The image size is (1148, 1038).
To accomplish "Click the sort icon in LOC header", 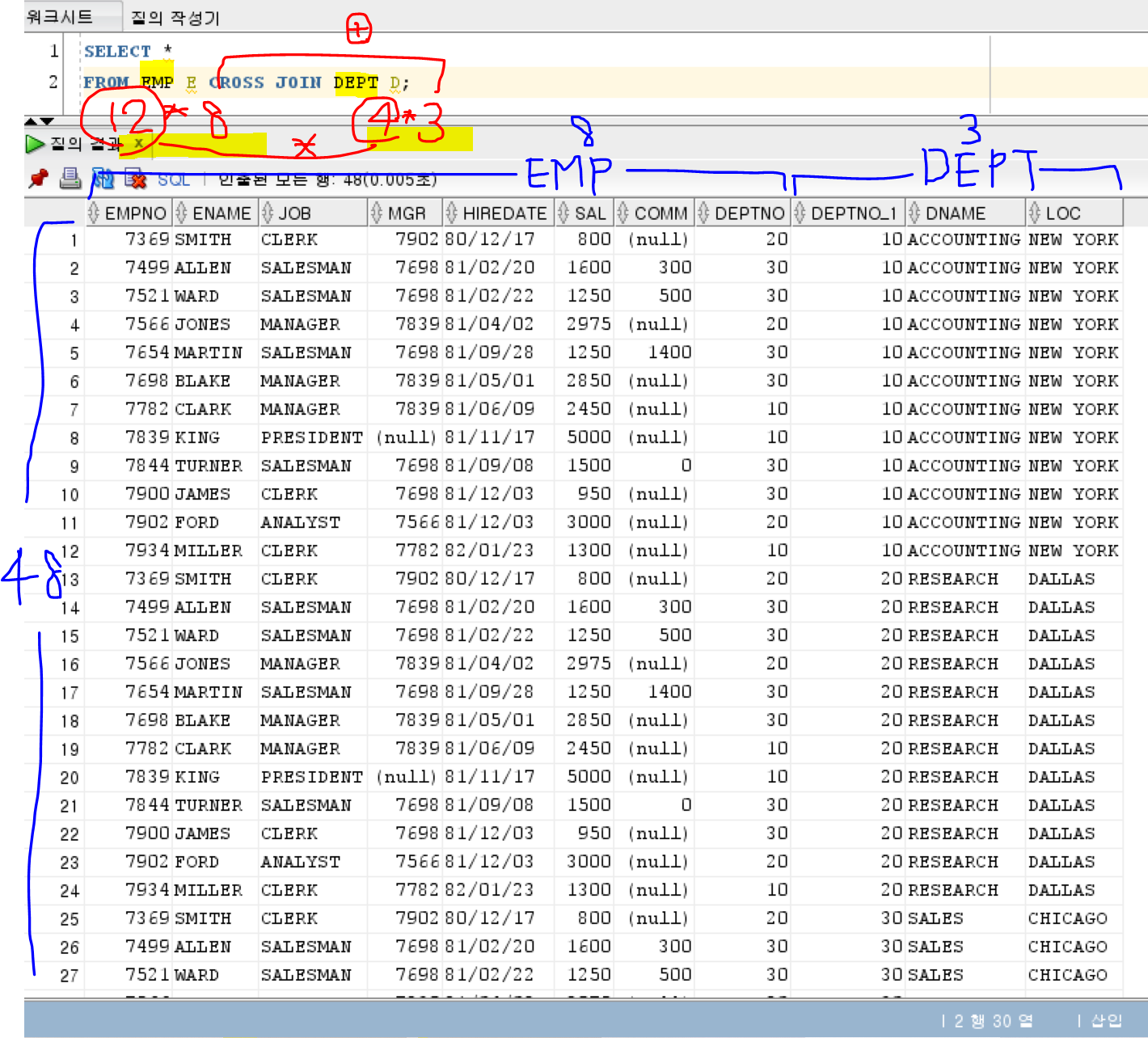I will [1035, 213].
